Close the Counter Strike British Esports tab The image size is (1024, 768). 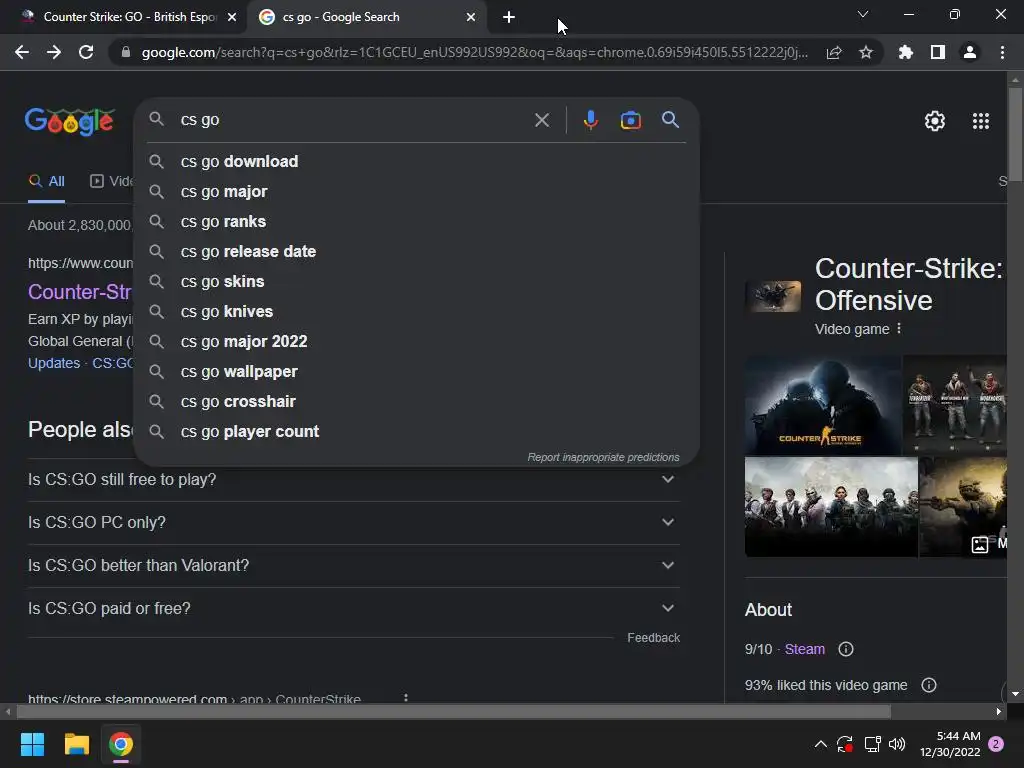(232, 17)
